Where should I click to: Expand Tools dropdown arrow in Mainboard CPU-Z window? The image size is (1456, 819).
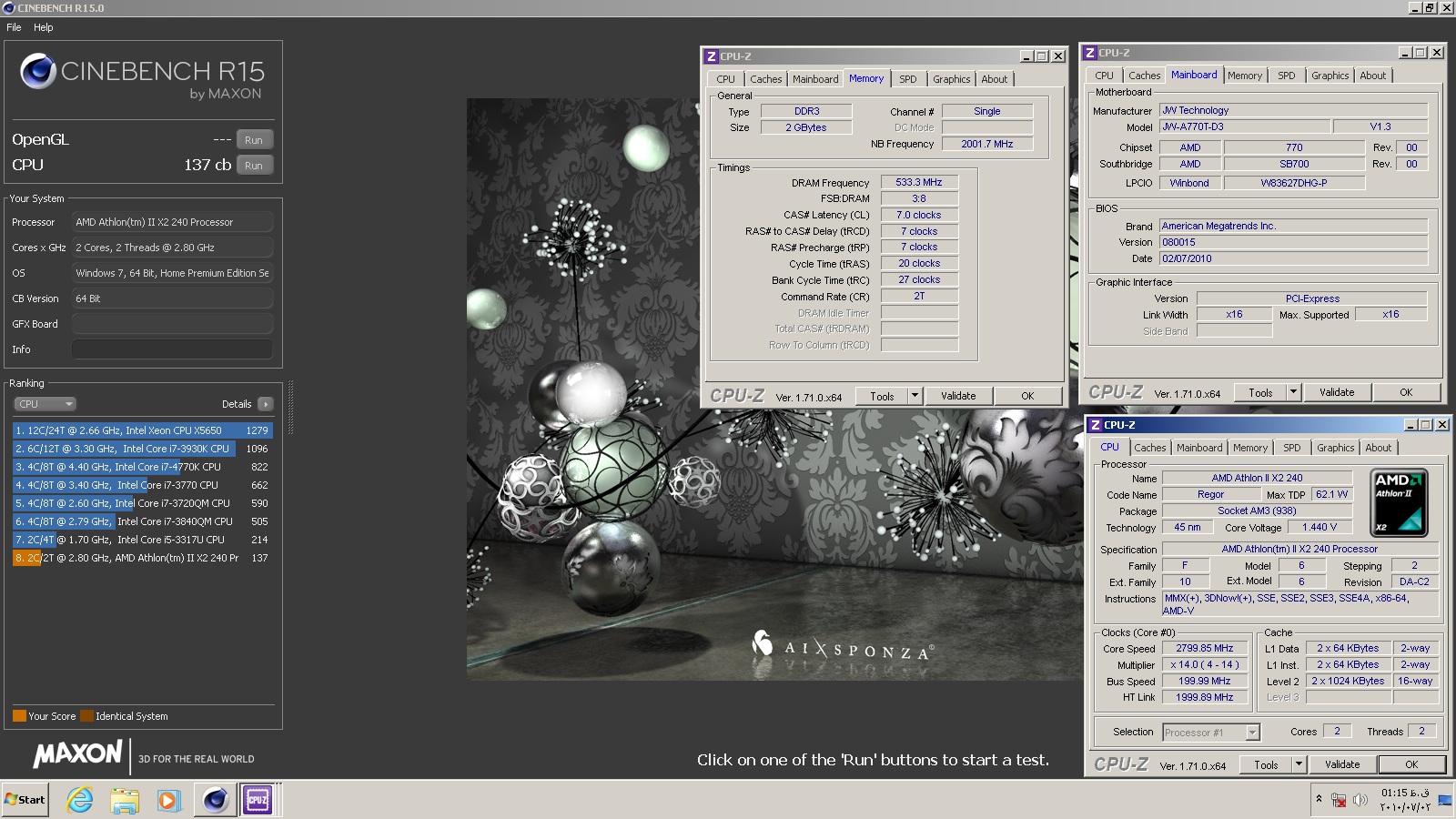(x=1294, y=392)
